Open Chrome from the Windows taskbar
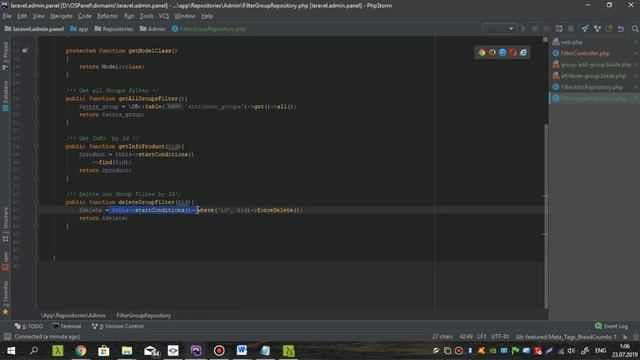 81,351
